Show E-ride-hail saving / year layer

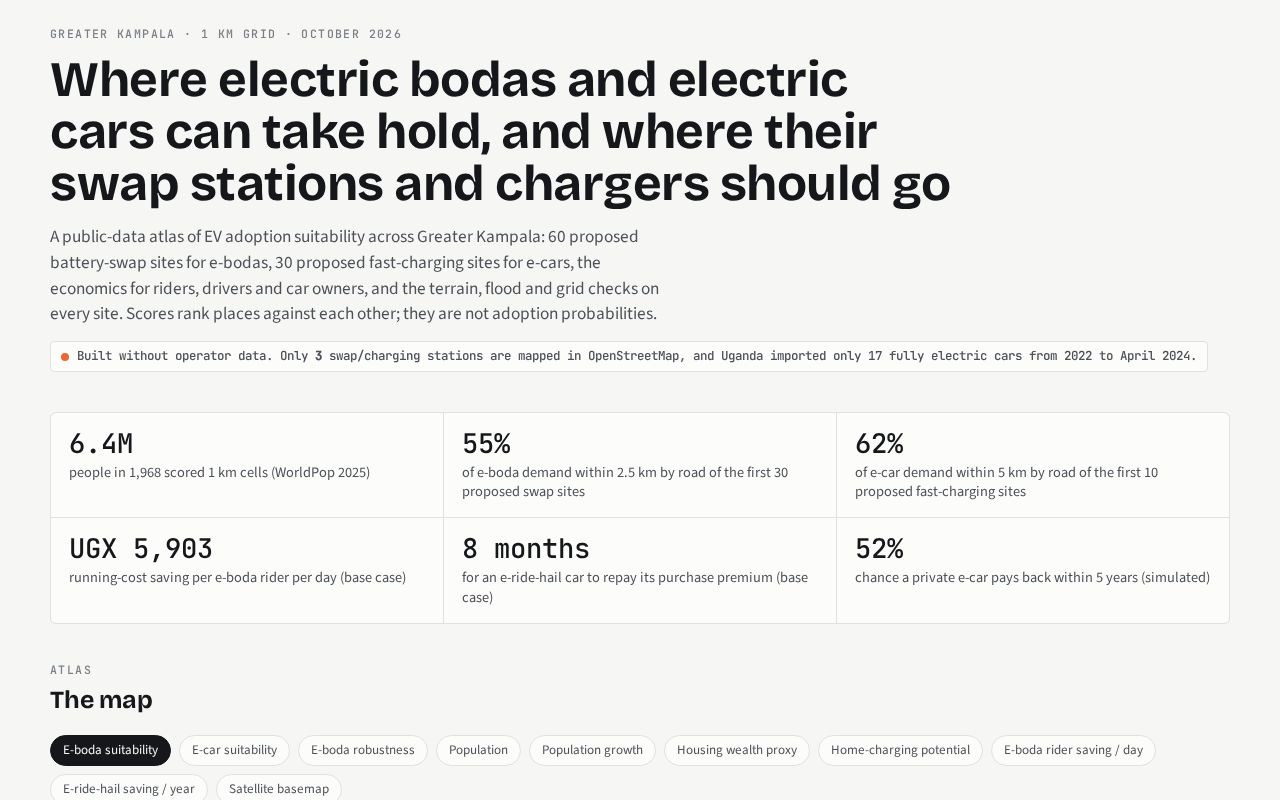pos(129,788)
